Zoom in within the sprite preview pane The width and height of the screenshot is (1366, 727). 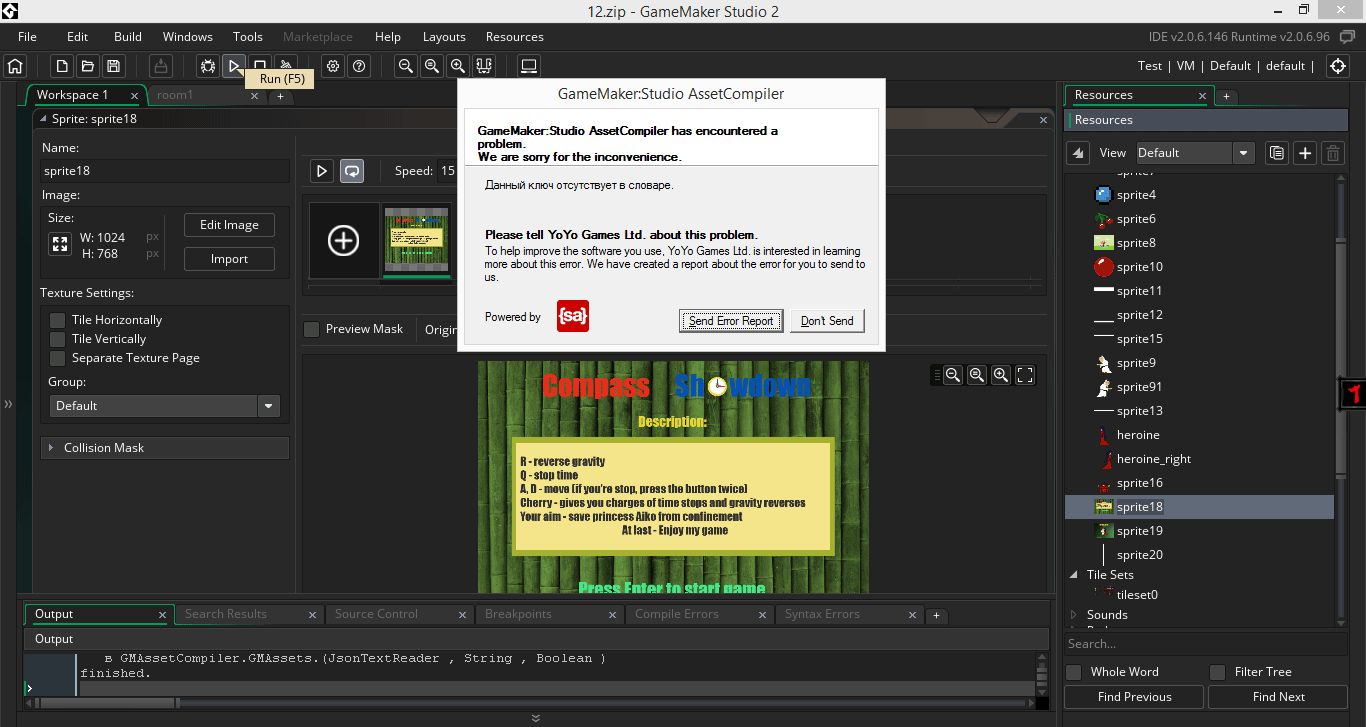coord(1001,375)
